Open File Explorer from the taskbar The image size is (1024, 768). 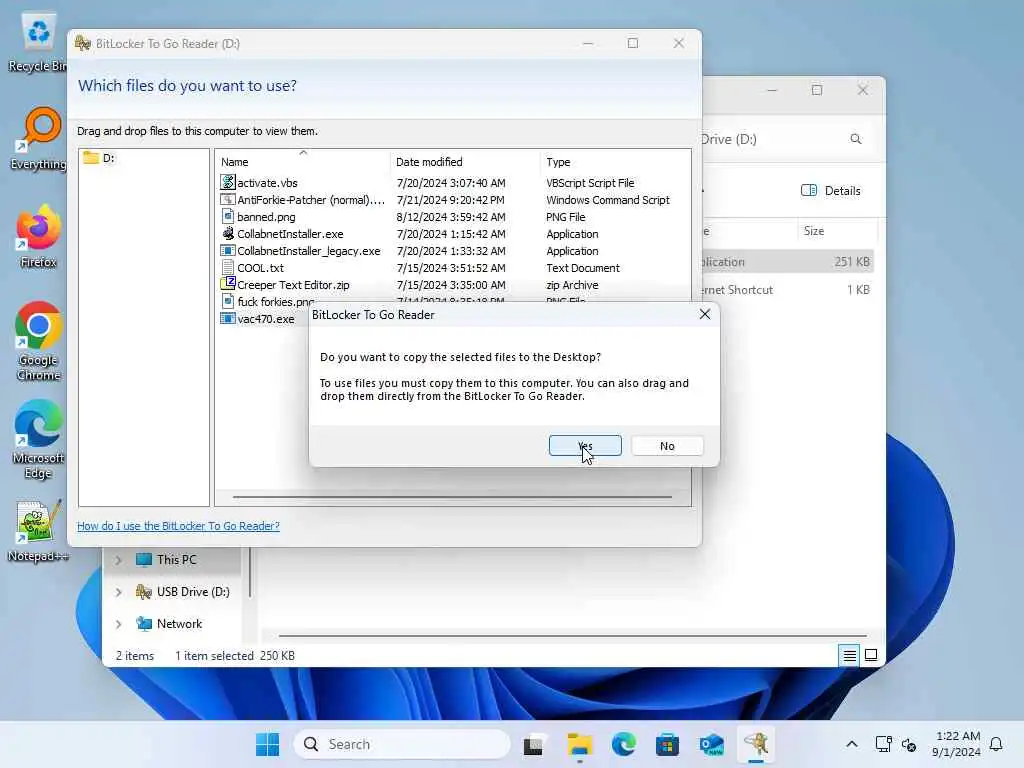[579, 744]
